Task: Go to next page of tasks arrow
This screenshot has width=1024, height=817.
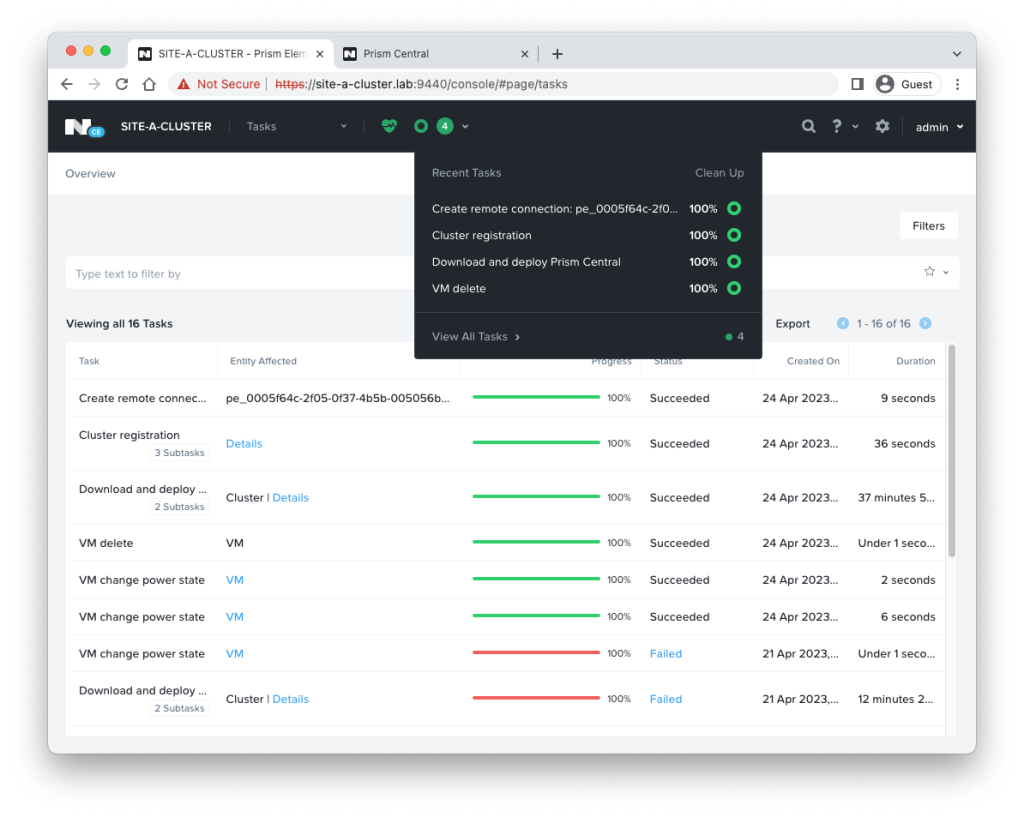Action: (x=925, y=323)
